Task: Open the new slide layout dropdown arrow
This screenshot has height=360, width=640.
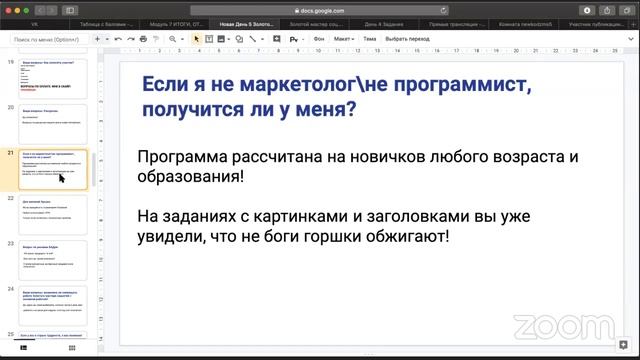Action: [x=107, y=39]
